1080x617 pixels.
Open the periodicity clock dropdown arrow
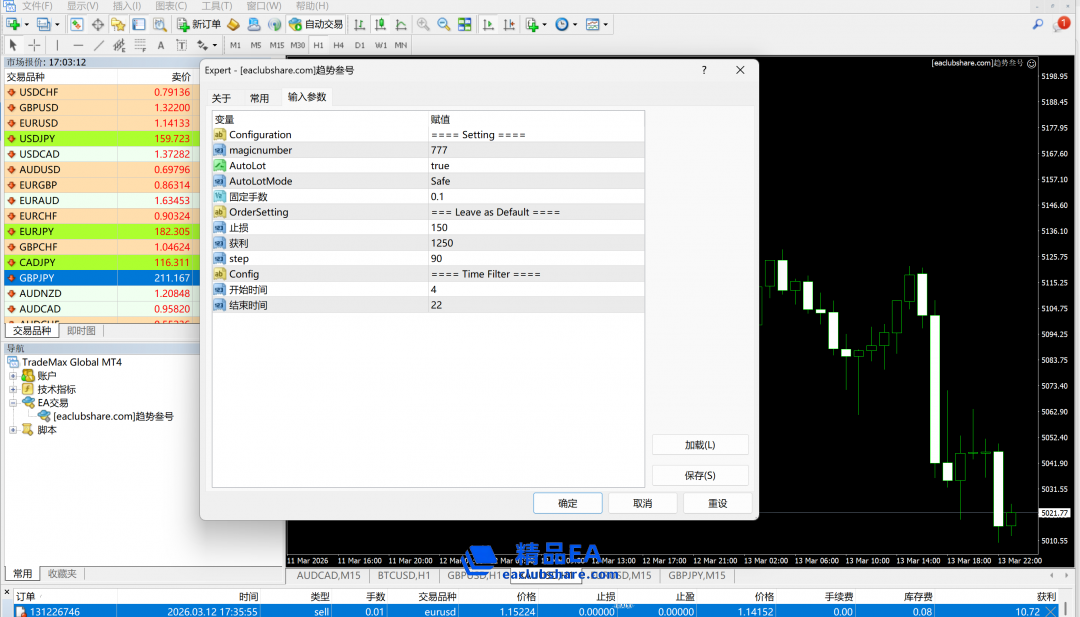coord(574,24)
